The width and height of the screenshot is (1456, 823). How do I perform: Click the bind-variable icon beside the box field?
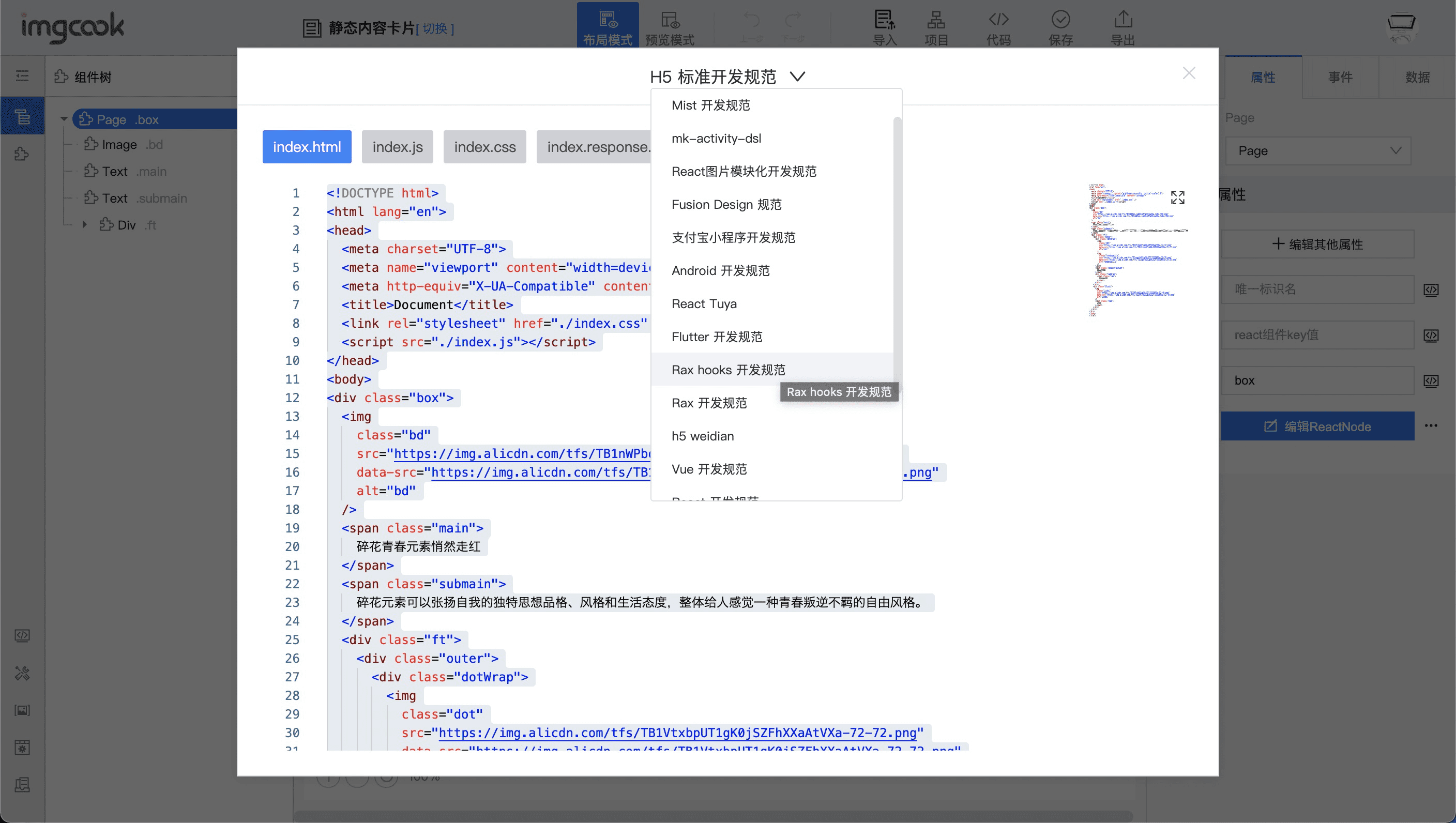point(1431,381)
